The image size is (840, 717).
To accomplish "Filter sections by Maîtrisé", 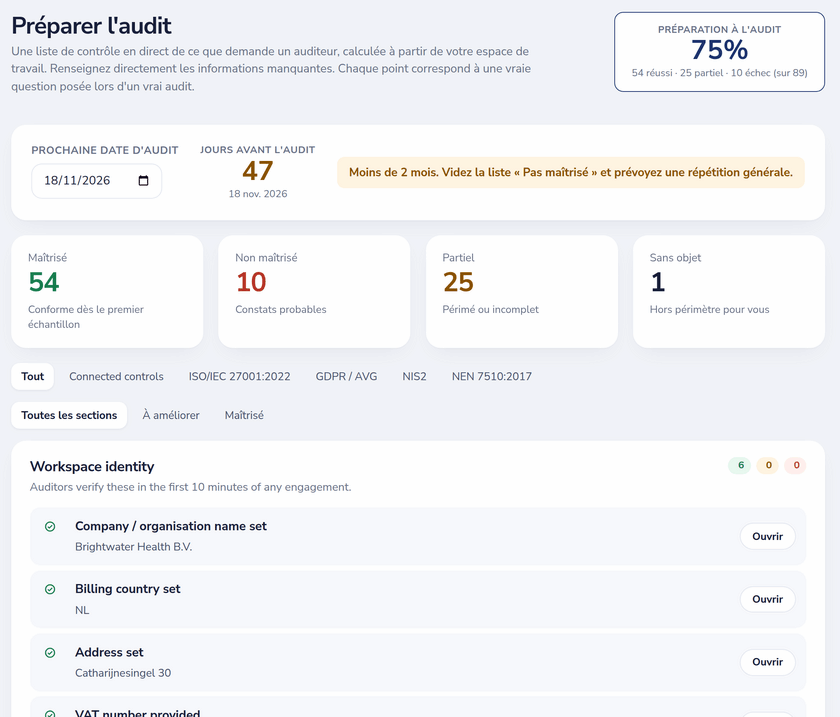I will pyautogui.click(x=244, y=415).
